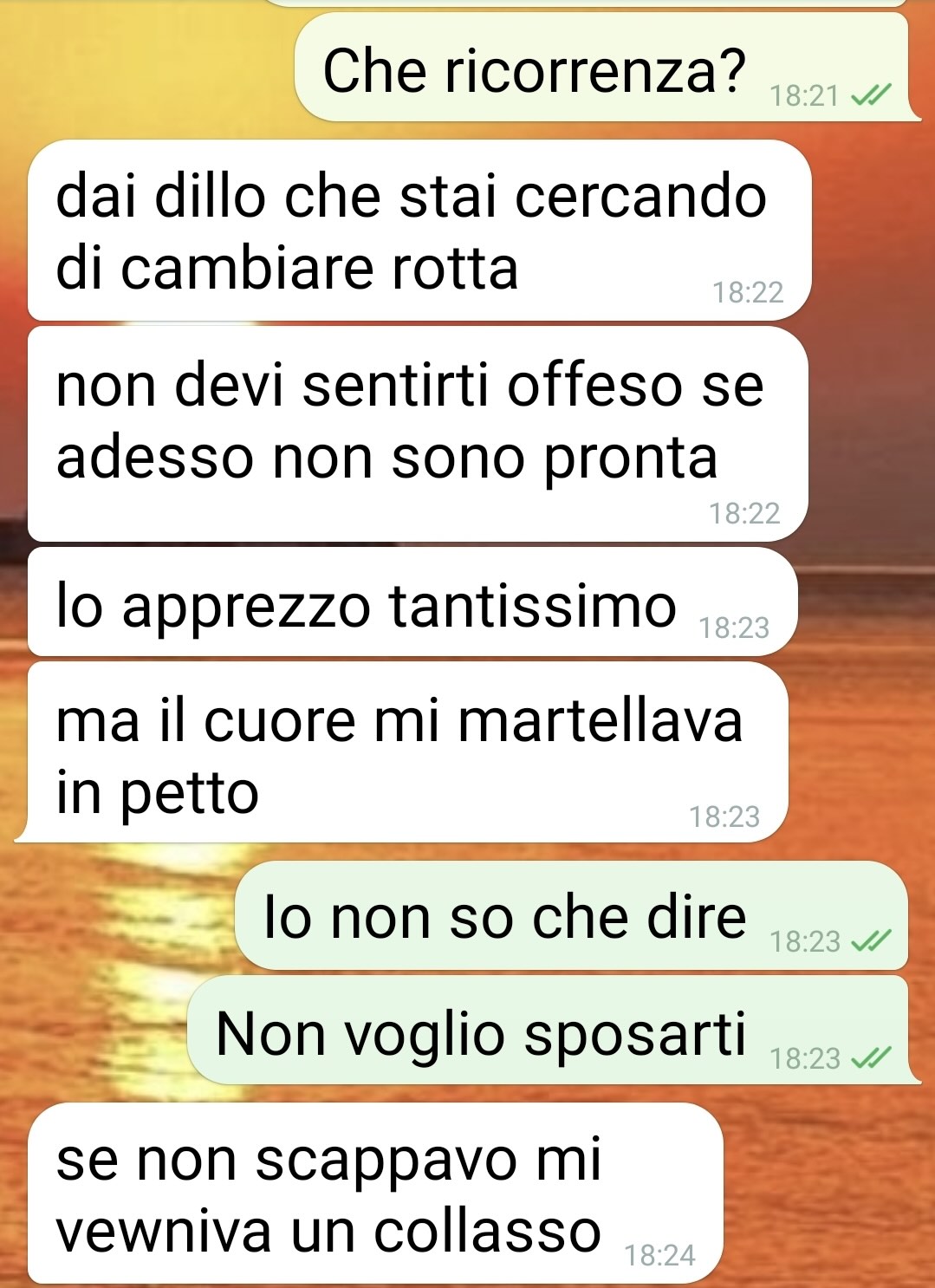Image resolution: width=935 pixels, height=1288 pixels.
Task: Tap the 'Che ricorrenza?' sent message
Action: [x=604, y=68]
